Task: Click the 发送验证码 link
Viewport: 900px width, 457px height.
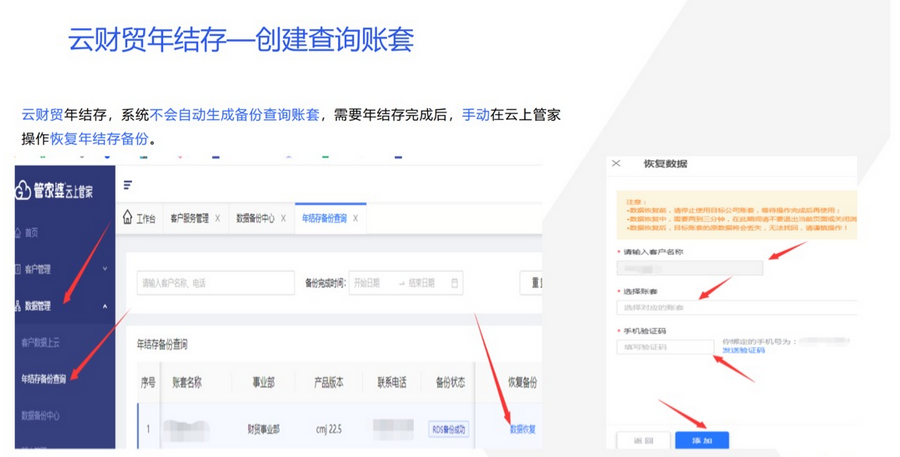Action: tap(744, 351)
